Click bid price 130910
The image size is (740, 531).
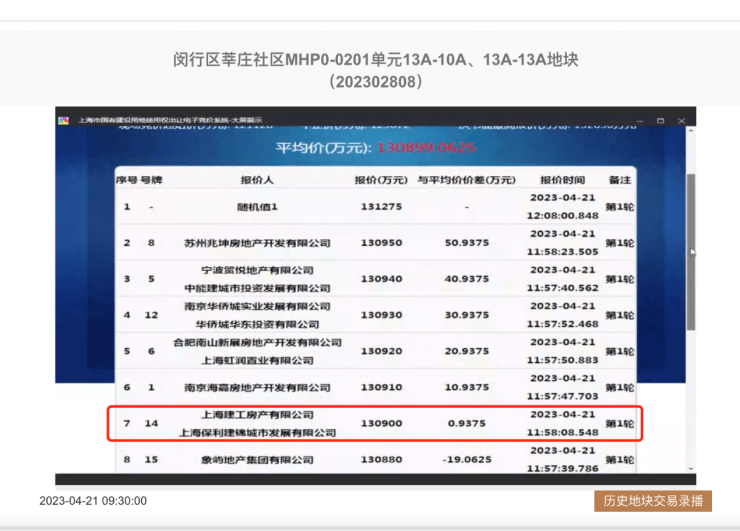381,387
